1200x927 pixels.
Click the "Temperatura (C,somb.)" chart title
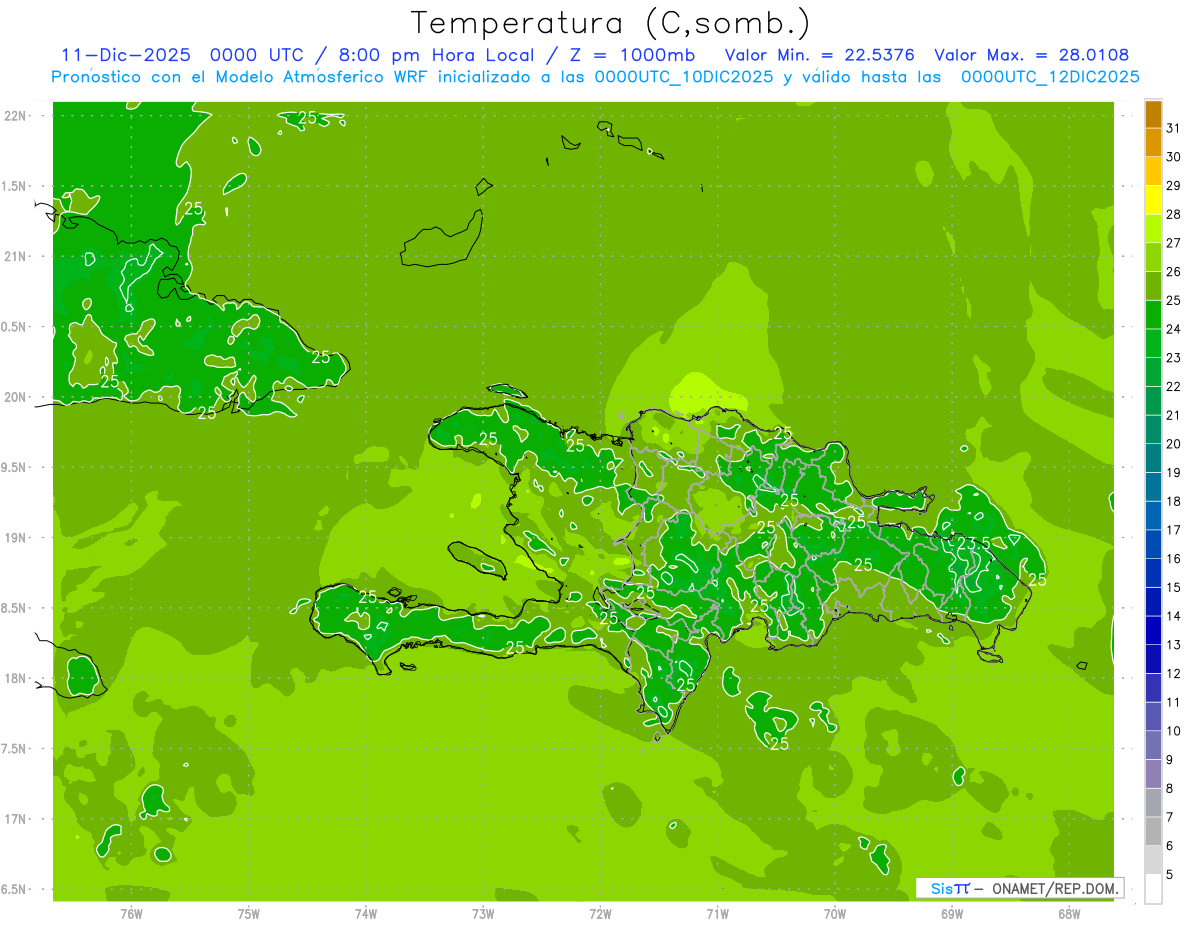pyautogui.click(x=610, y=23)
